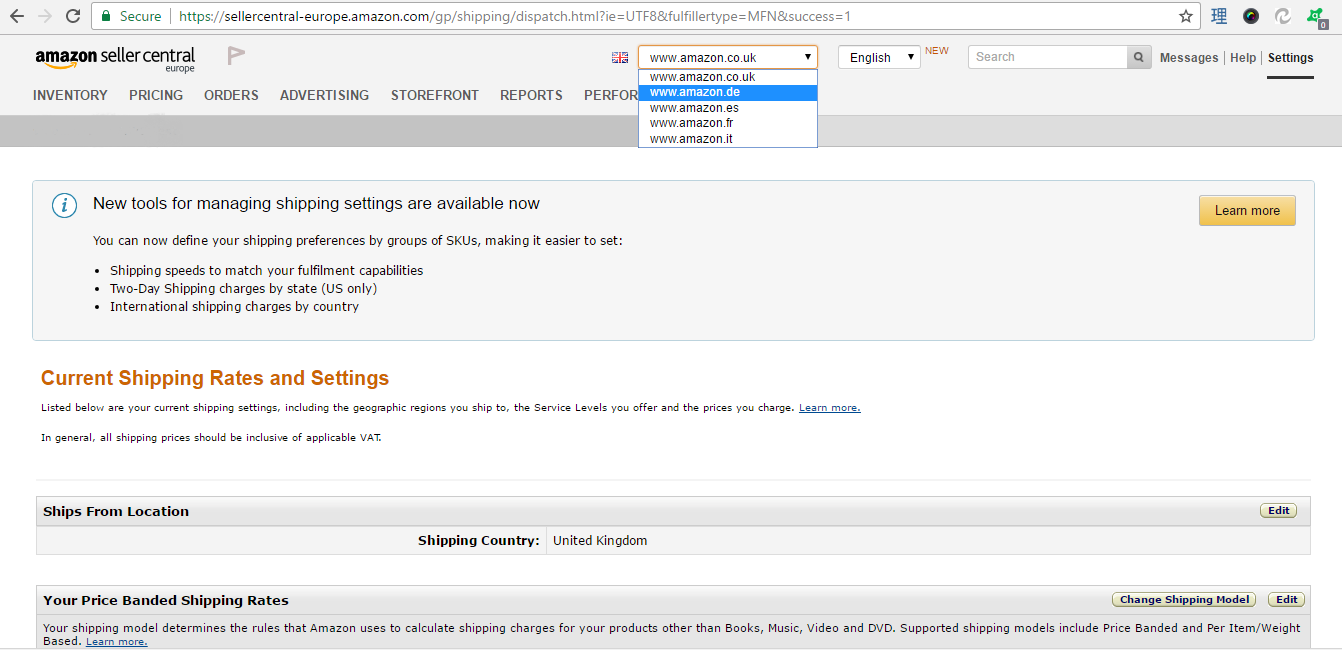
Task: Click Edit for Ships From Location
Action: (x=1278, y=511)
